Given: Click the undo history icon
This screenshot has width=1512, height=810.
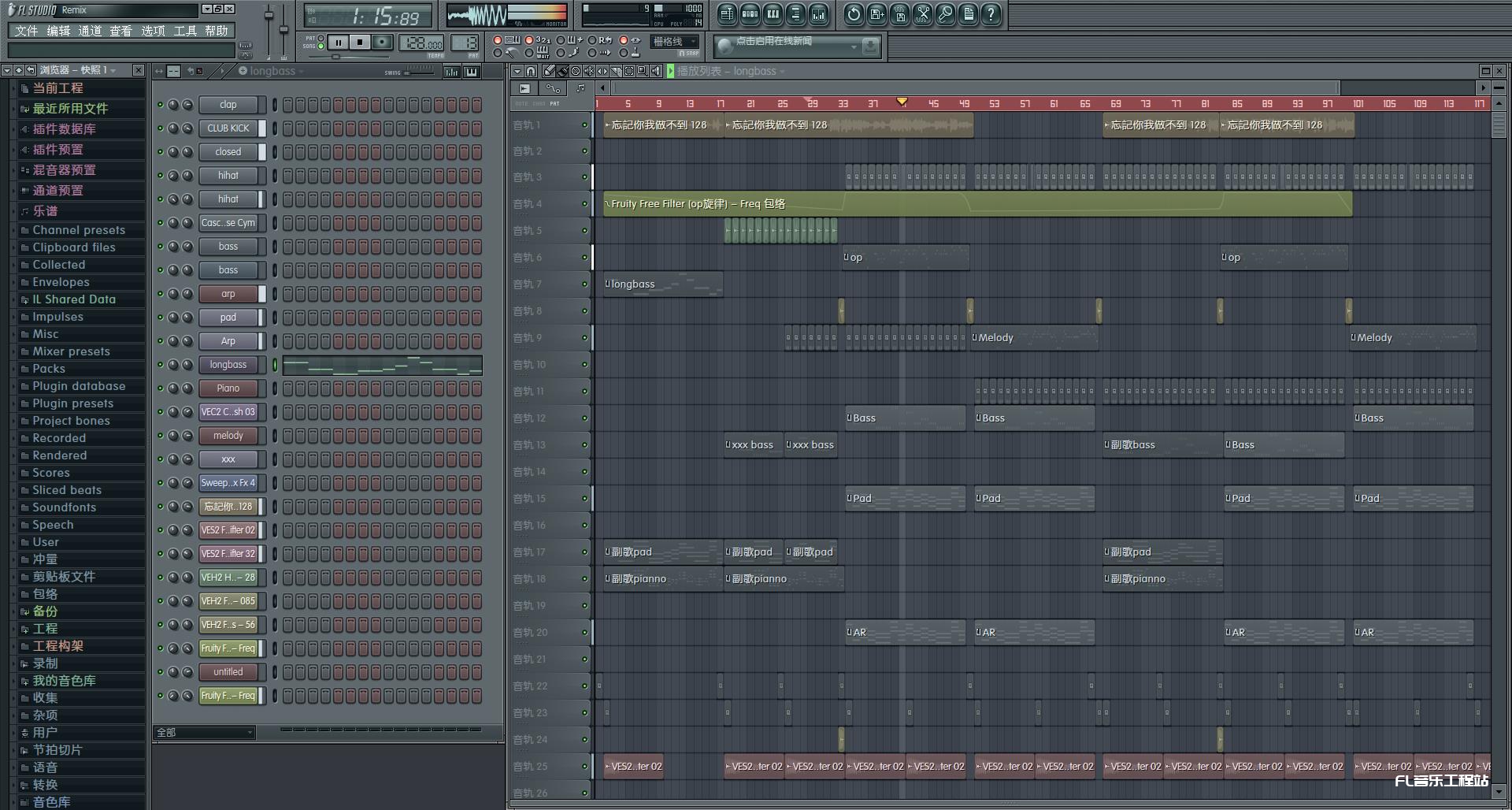Looking at the screenshot, I should (x=854, y=14).
